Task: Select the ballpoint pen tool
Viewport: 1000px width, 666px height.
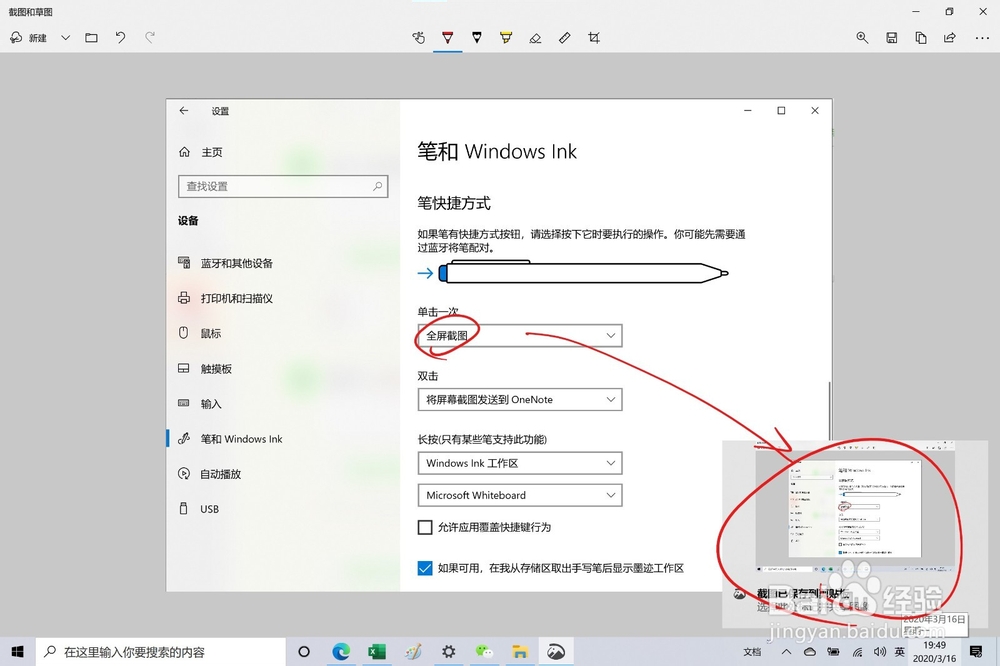Action: [x=447, y=37]
